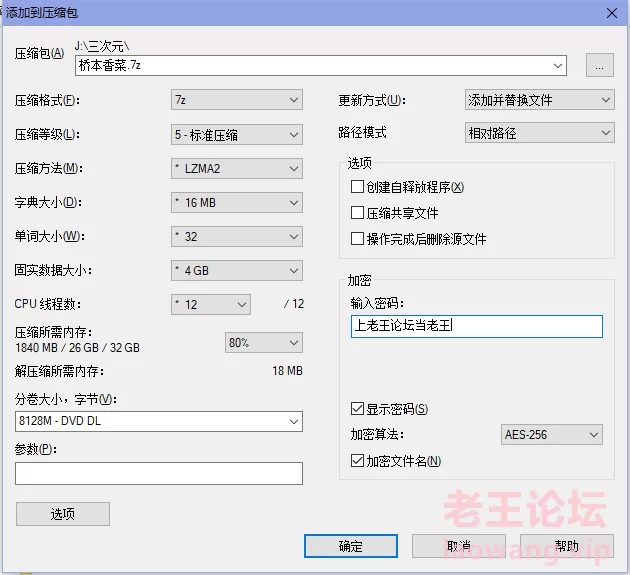Open the 加密算法 AES-256 dropdown
The width and height of the screenshot is (630, 575).
click(552, 434)
